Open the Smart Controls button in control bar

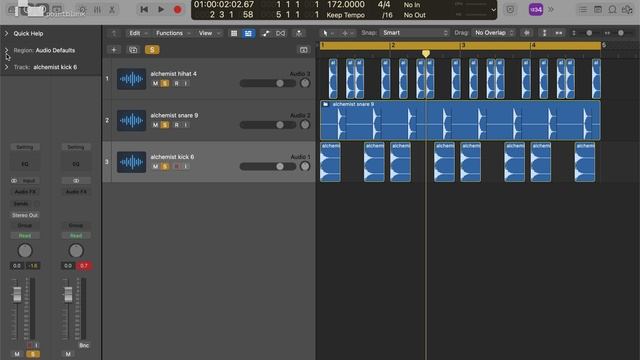click(82, 9)
